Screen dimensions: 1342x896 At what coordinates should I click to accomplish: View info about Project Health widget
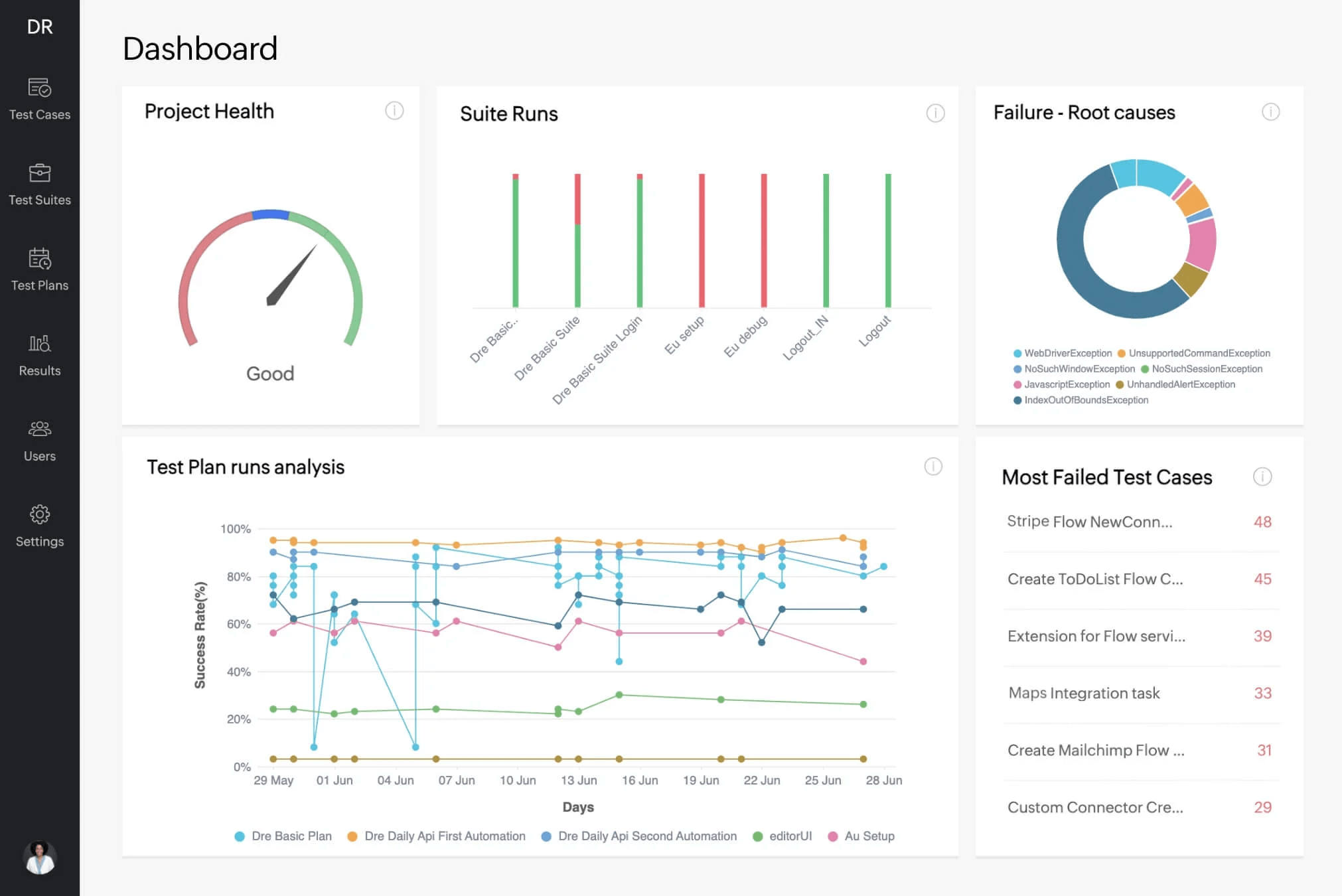pos(394,111)
